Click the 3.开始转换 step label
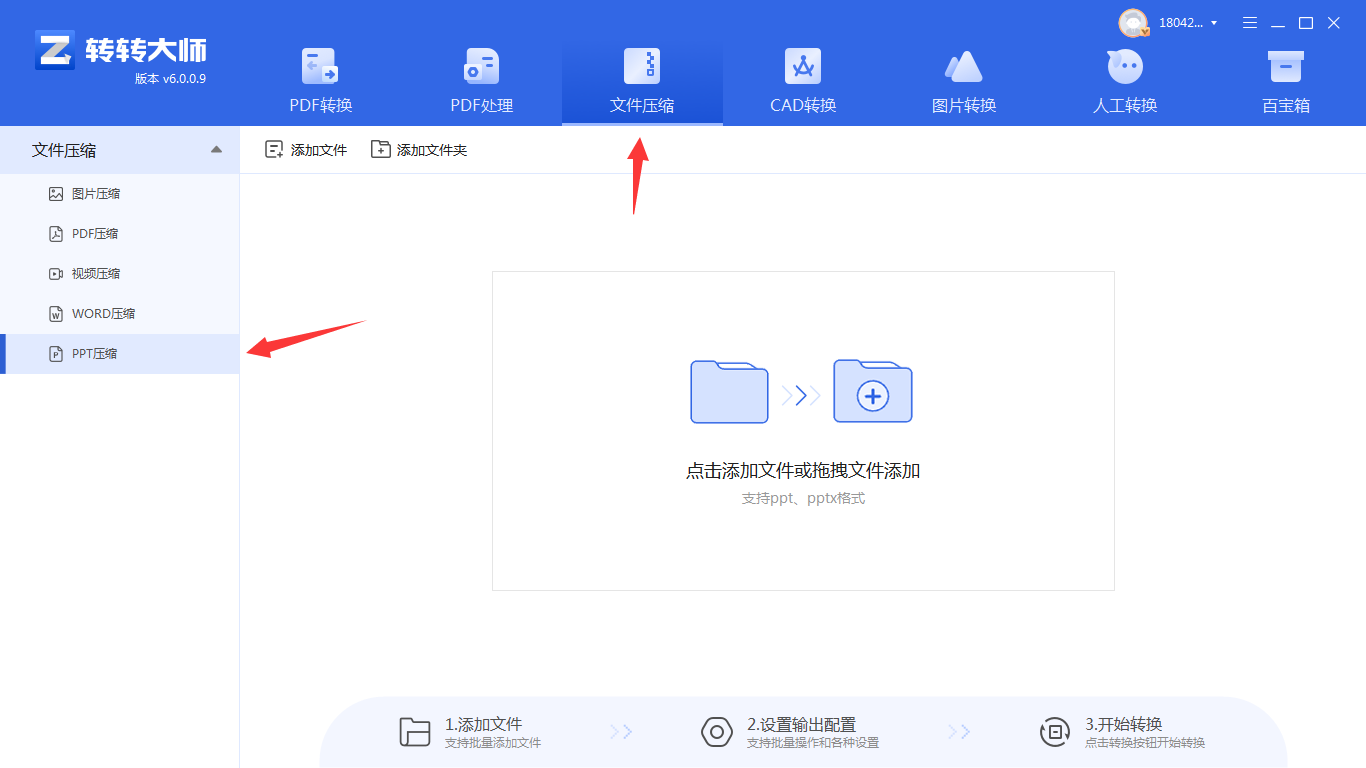The image size is (1366, 768). tap(1124, 724)
